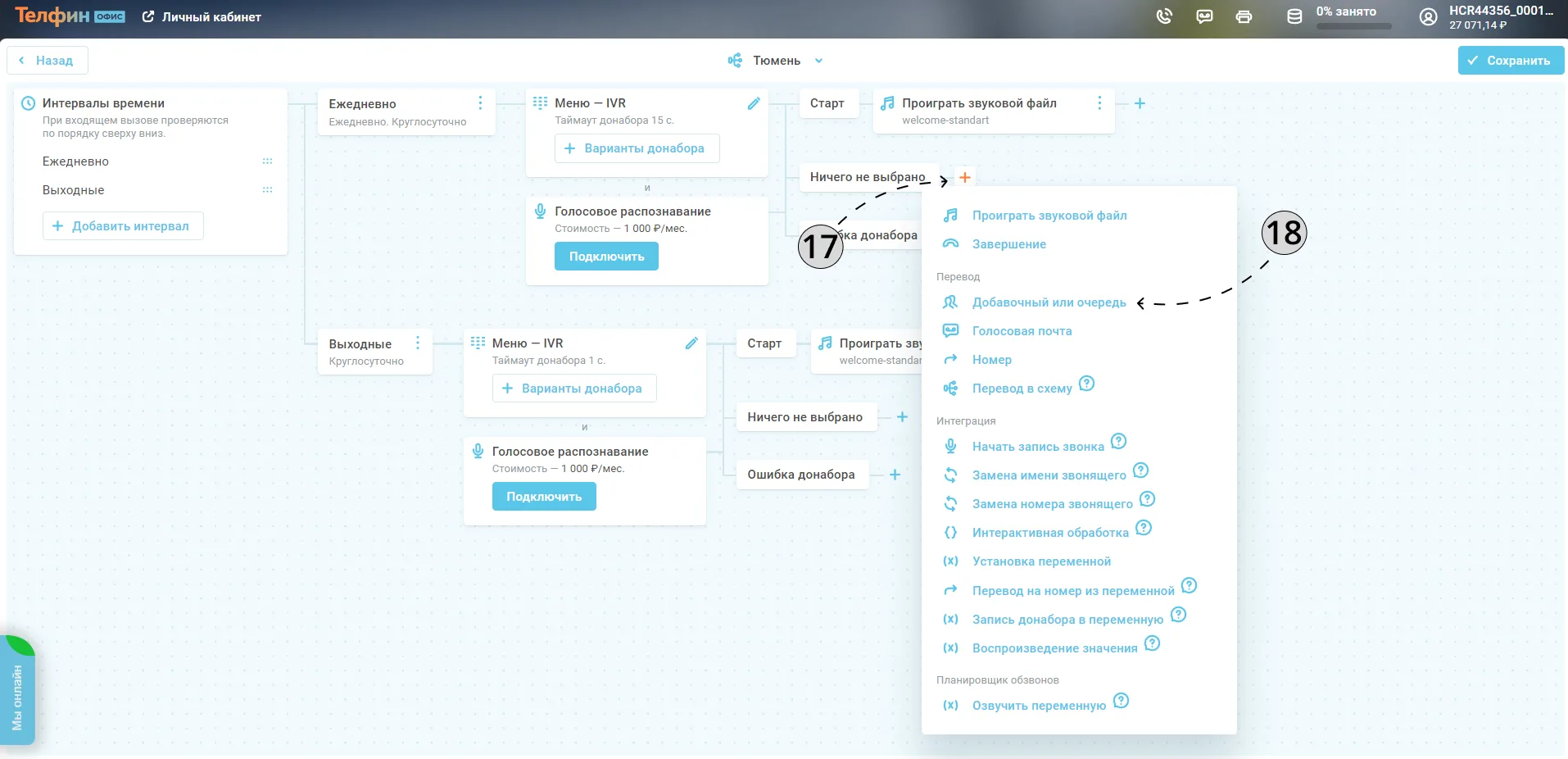This screenshot has width=1568, height=759.
Task: Open three-dot menu of Выходные block
Action: 418,343
